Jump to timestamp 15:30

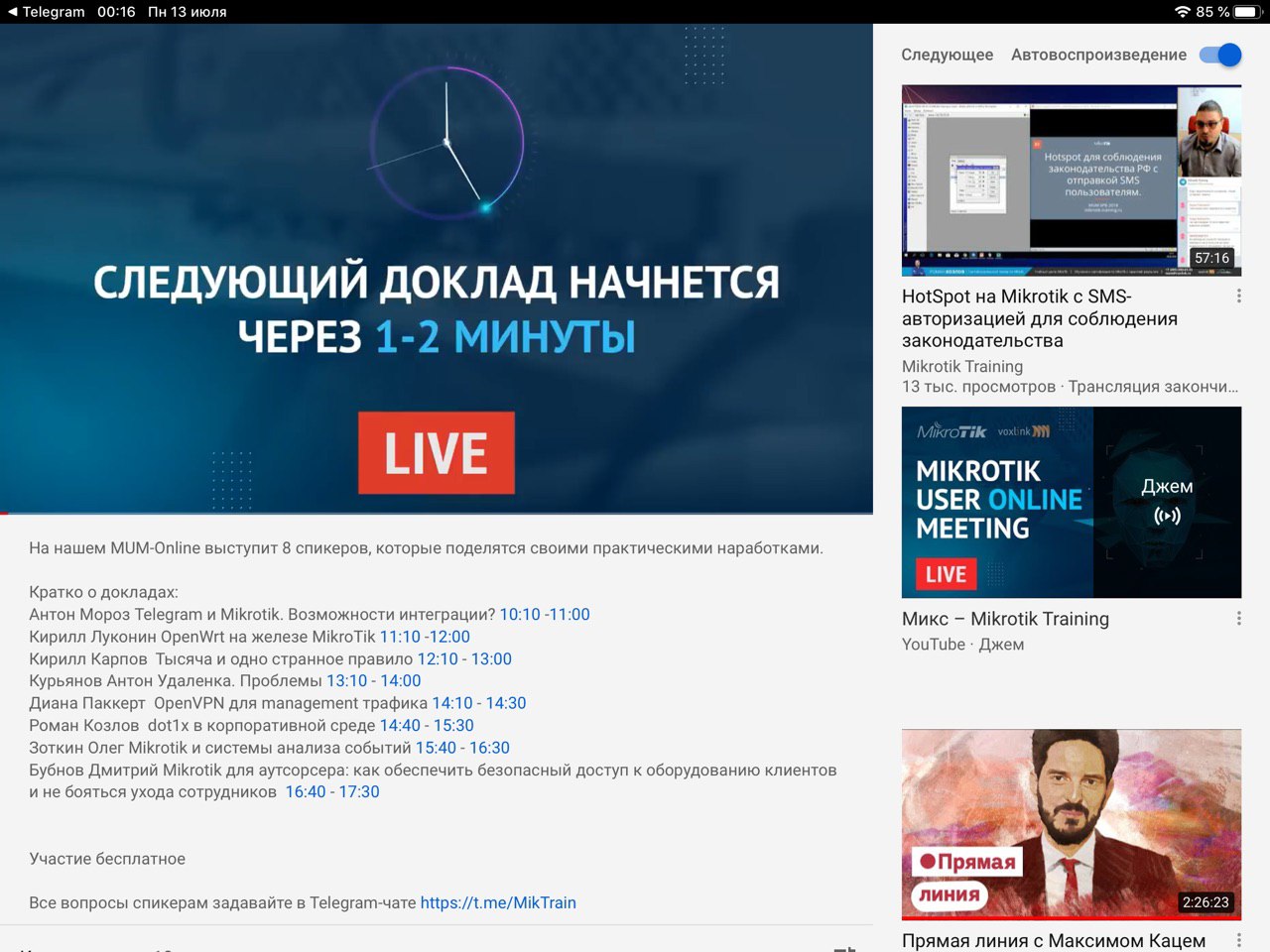pyautogui.click(x=453, y=726)
